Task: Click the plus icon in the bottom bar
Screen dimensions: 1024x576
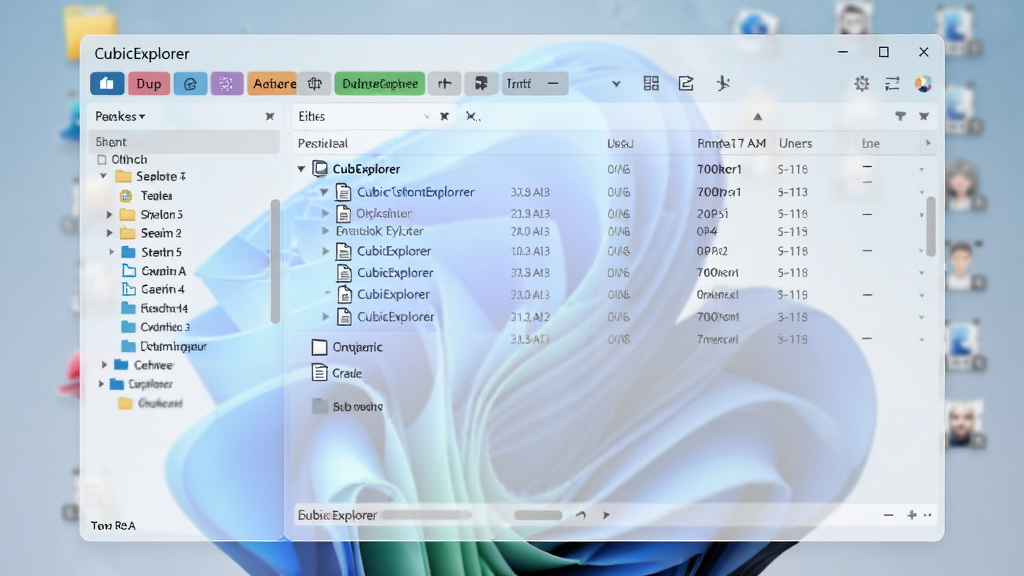Action: pyautogui.click(x=912, y=515)
